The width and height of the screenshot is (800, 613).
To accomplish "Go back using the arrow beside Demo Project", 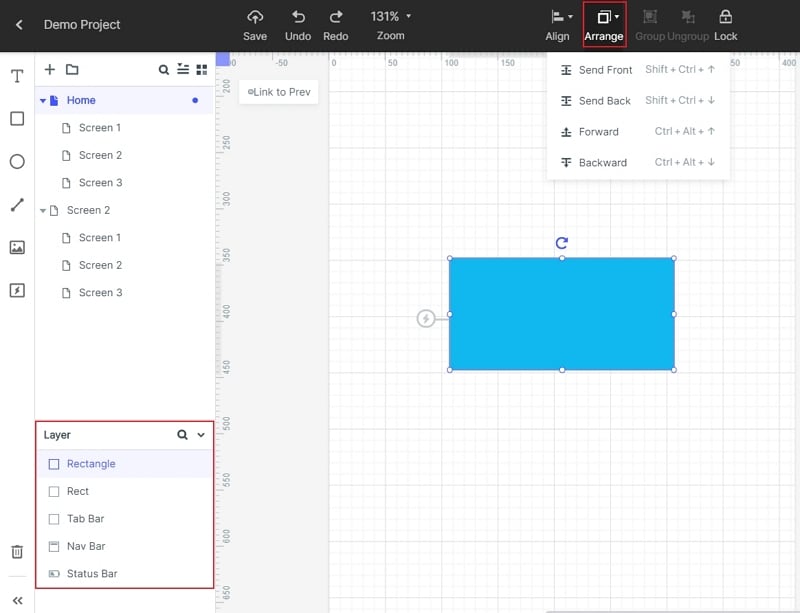I will (19, 24).
